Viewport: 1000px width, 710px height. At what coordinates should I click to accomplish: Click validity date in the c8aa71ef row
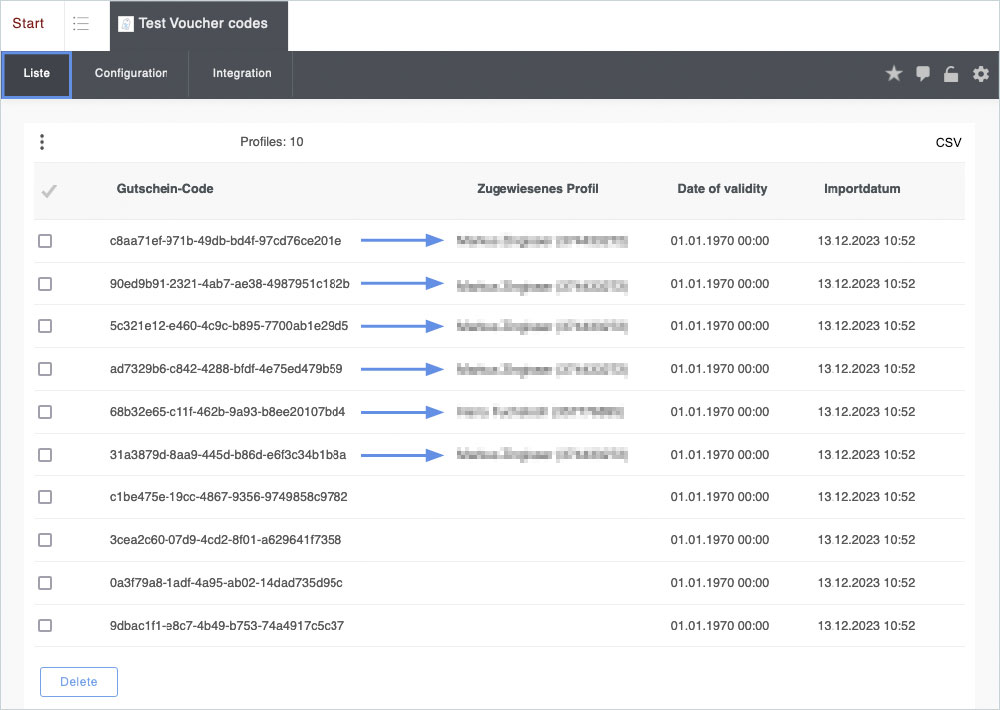[x=719, y=240]
